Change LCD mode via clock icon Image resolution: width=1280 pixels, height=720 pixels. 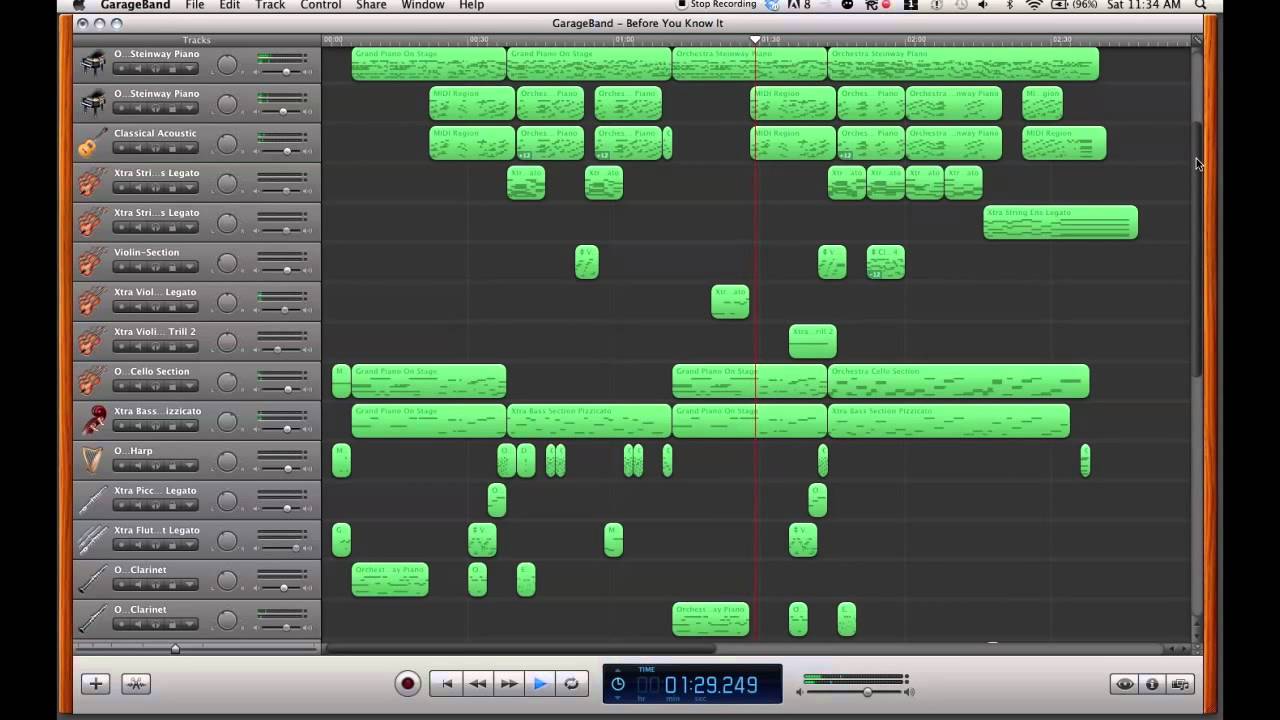coord(618,684)
